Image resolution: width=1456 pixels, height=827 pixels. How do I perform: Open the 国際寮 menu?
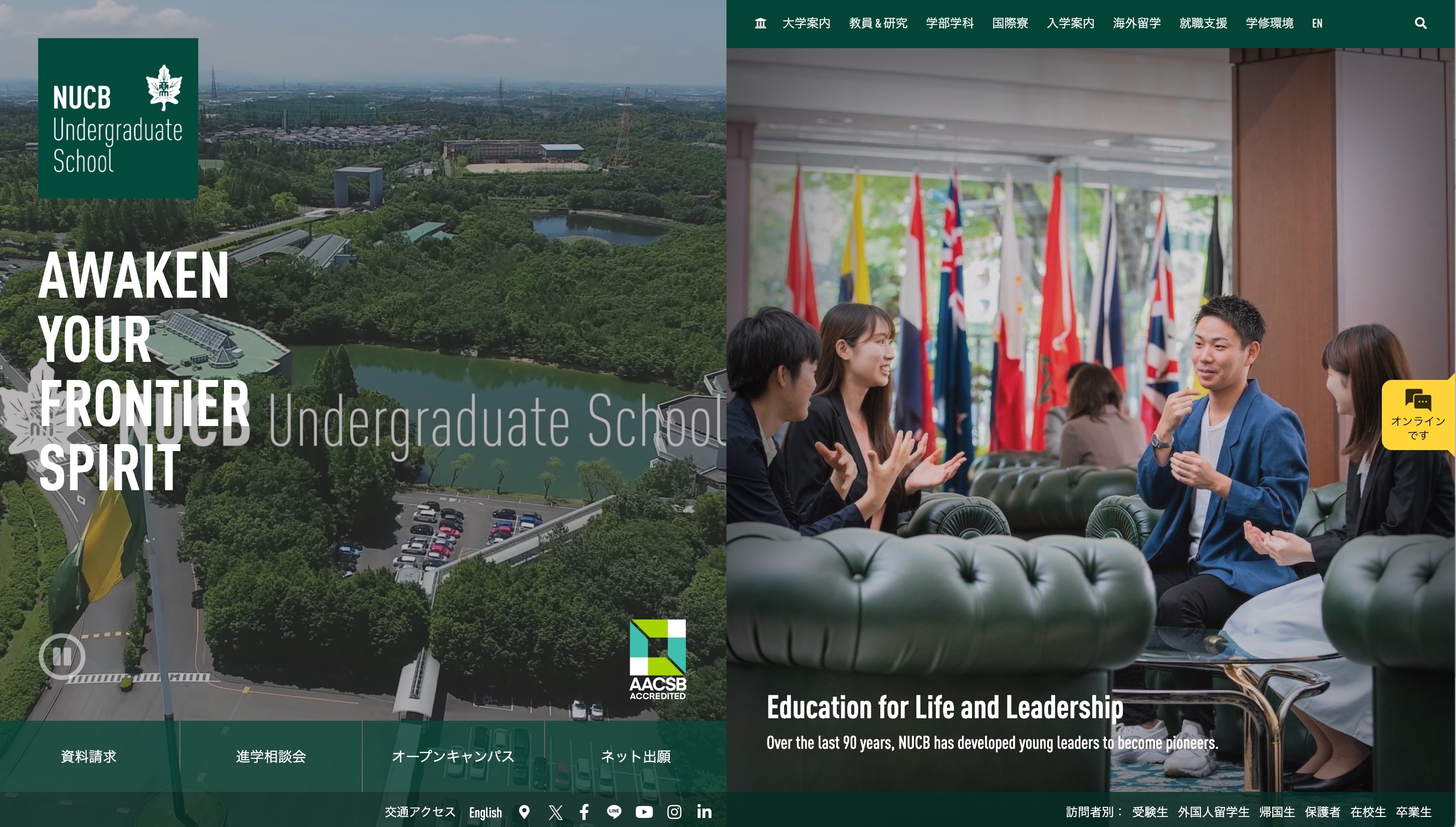point(1010,23)
